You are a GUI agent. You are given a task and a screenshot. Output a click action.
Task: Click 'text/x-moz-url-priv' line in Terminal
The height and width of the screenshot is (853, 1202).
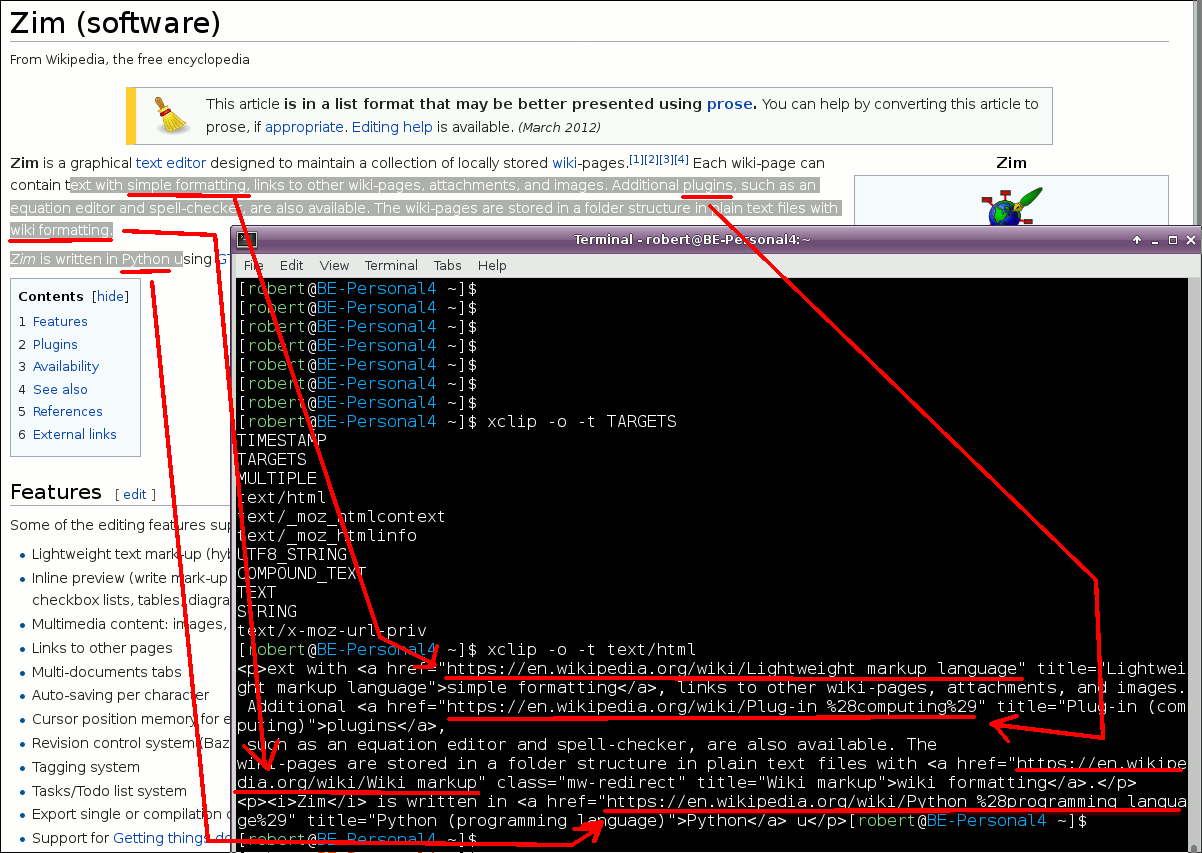coord(332,630)
